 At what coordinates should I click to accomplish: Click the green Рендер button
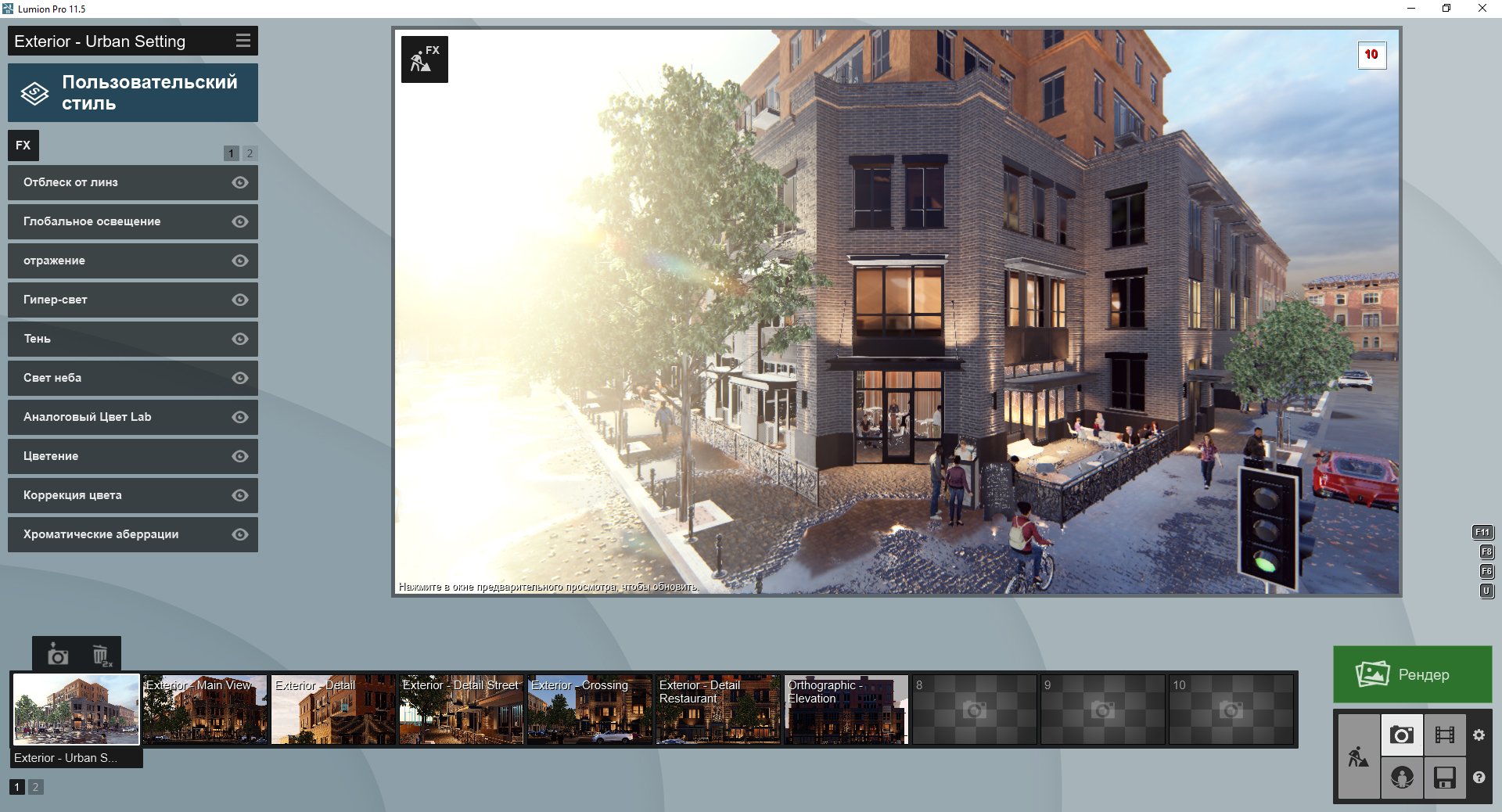(x=1412, y=674)
